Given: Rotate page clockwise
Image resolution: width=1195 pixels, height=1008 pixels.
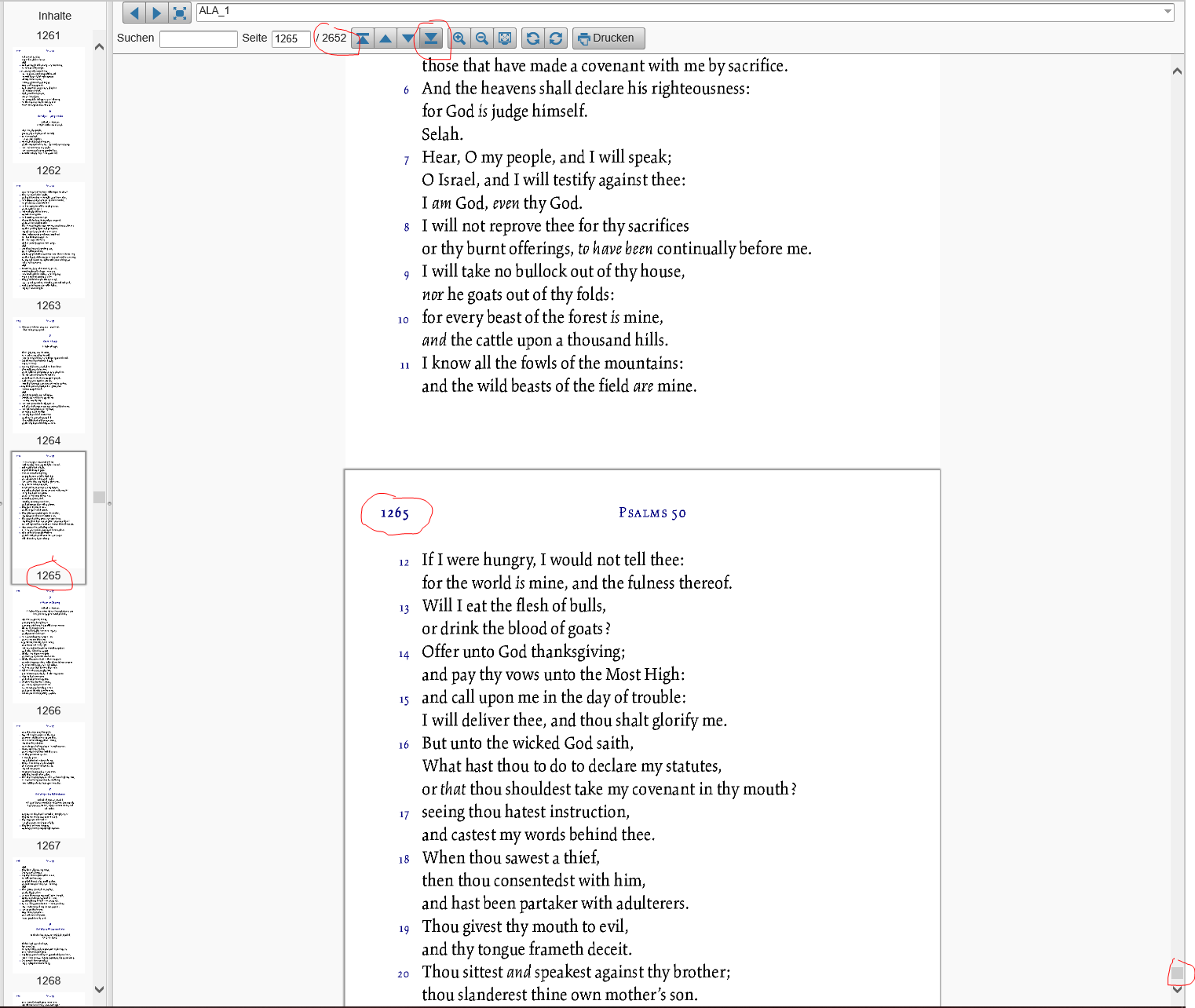Looking at the screenshot, I should pos(556,38).
